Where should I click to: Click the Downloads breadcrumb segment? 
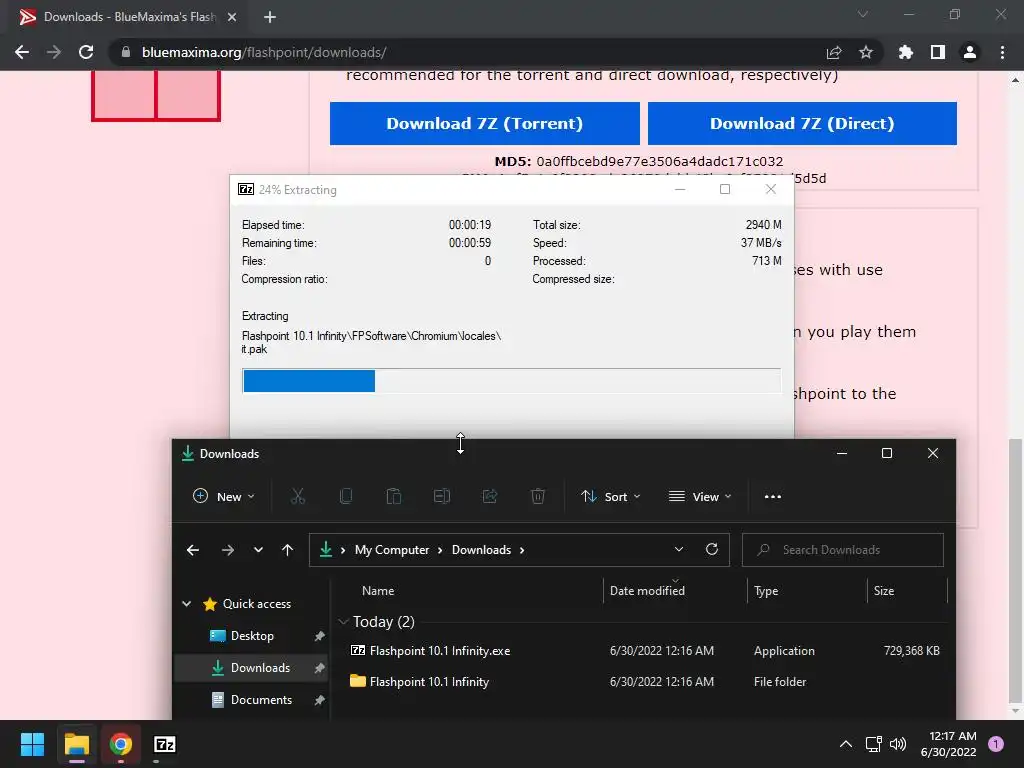click(x=481, y=550)
